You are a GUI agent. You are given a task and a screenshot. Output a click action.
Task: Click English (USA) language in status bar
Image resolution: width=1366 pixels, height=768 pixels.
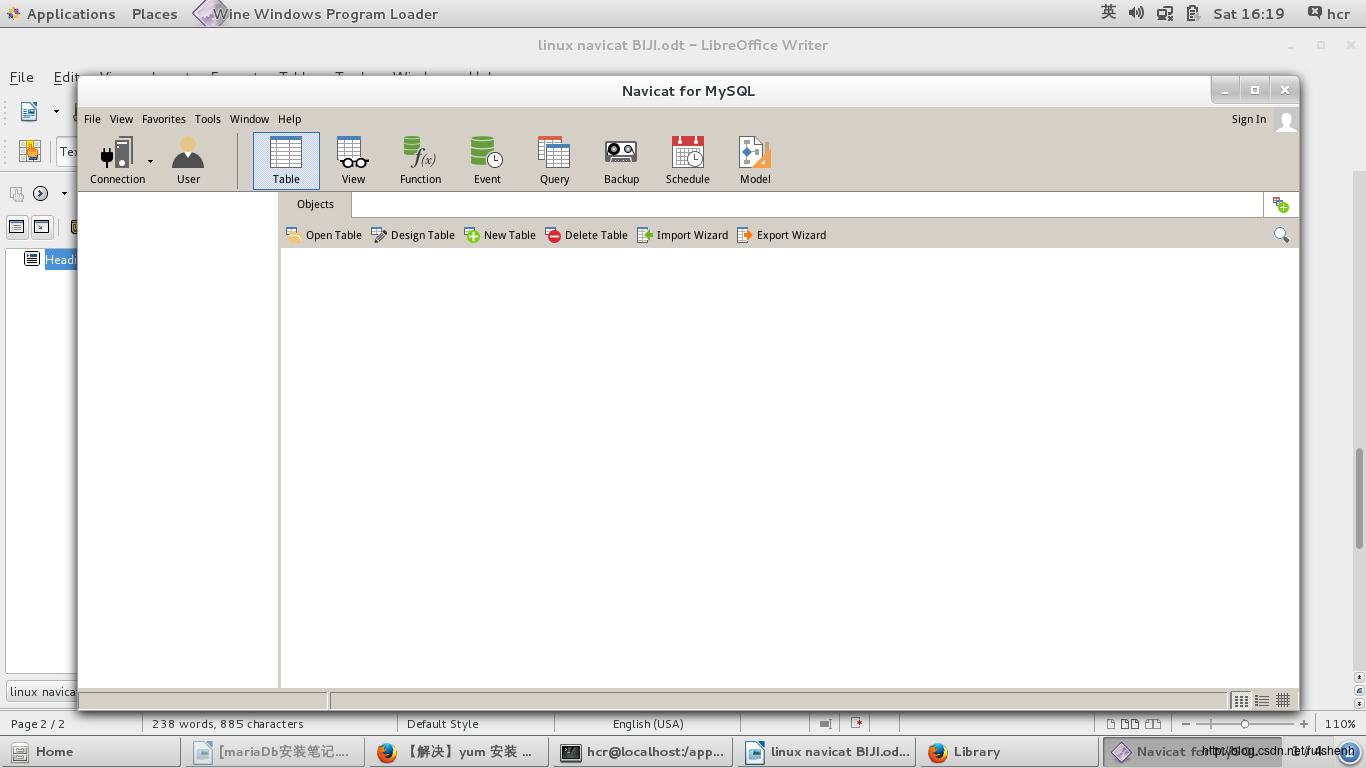pos(648,724)
